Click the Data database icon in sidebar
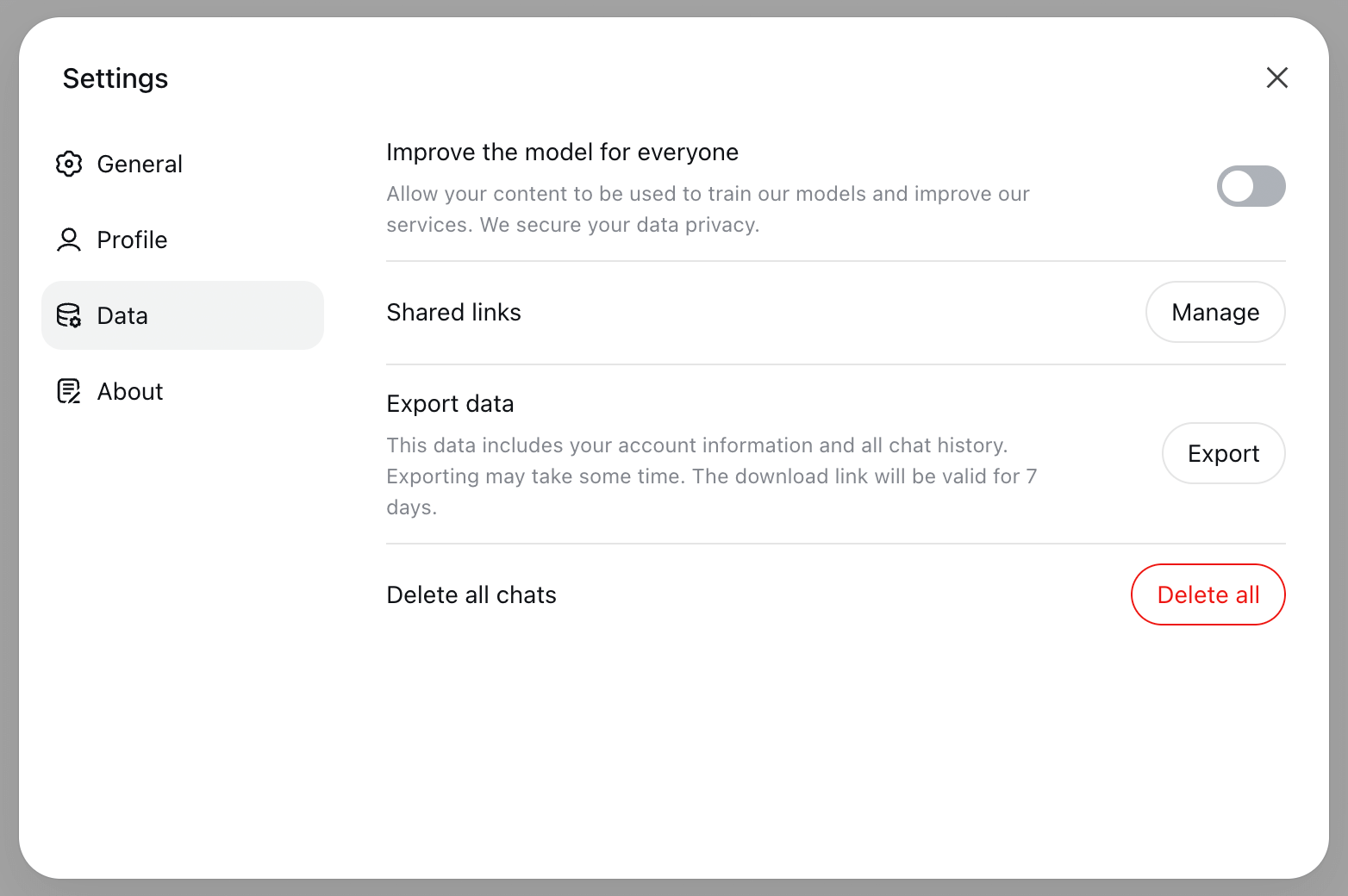Image resolution: width=1348 pixels, height=896 pixels. [69, 315]
